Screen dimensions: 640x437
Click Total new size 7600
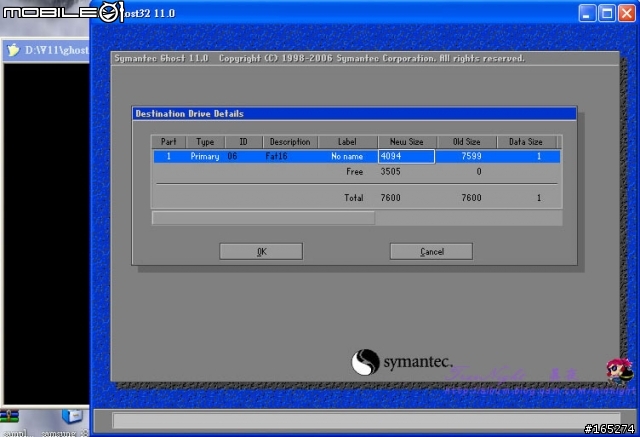390,198
